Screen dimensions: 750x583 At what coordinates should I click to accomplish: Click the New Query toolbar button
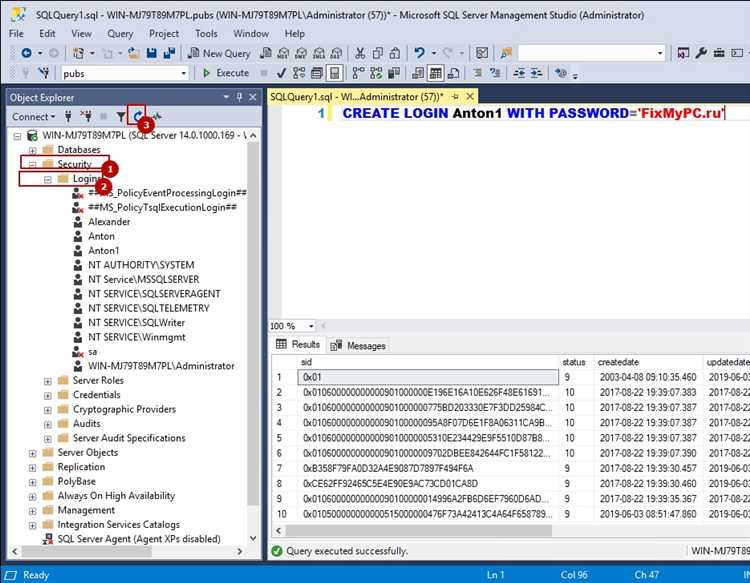click(x=219, y=53)
